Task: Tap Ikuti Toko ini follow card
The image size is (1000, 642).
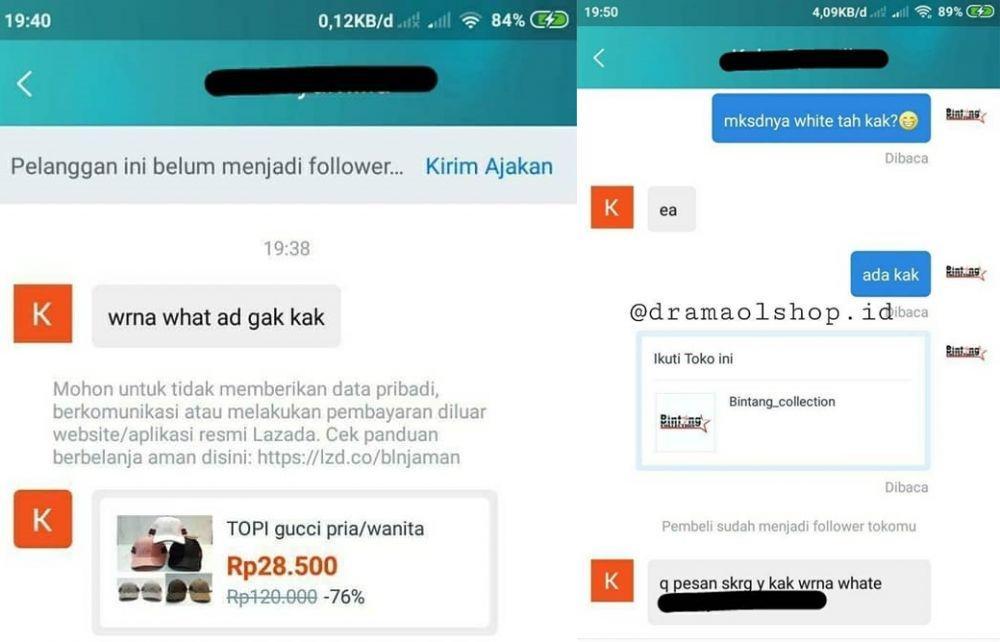Action: pos(783,400)
